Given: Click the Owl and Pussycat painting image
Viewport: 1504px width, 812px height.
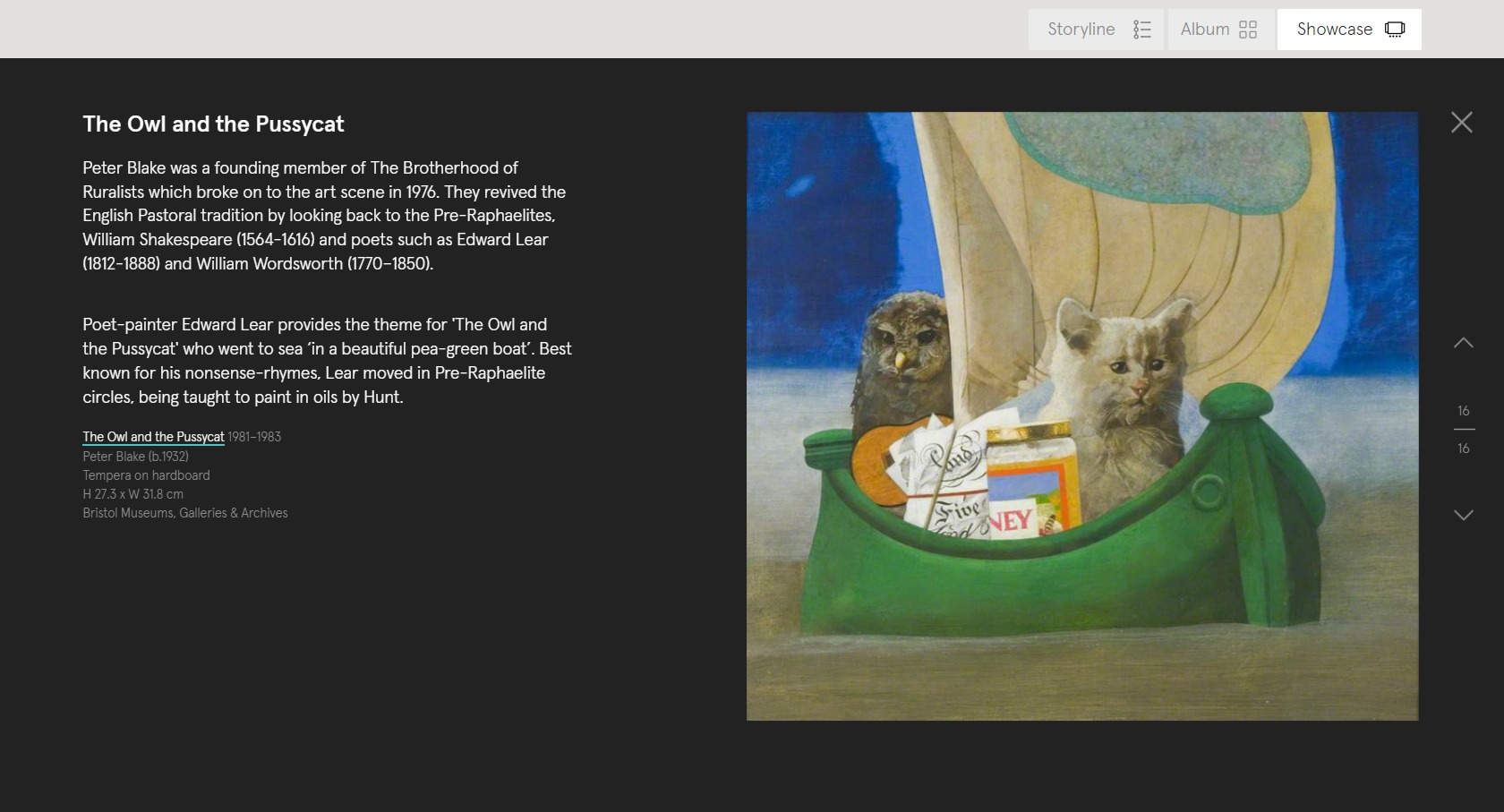Looking at the screenshot, I should tap(1082, 416).
